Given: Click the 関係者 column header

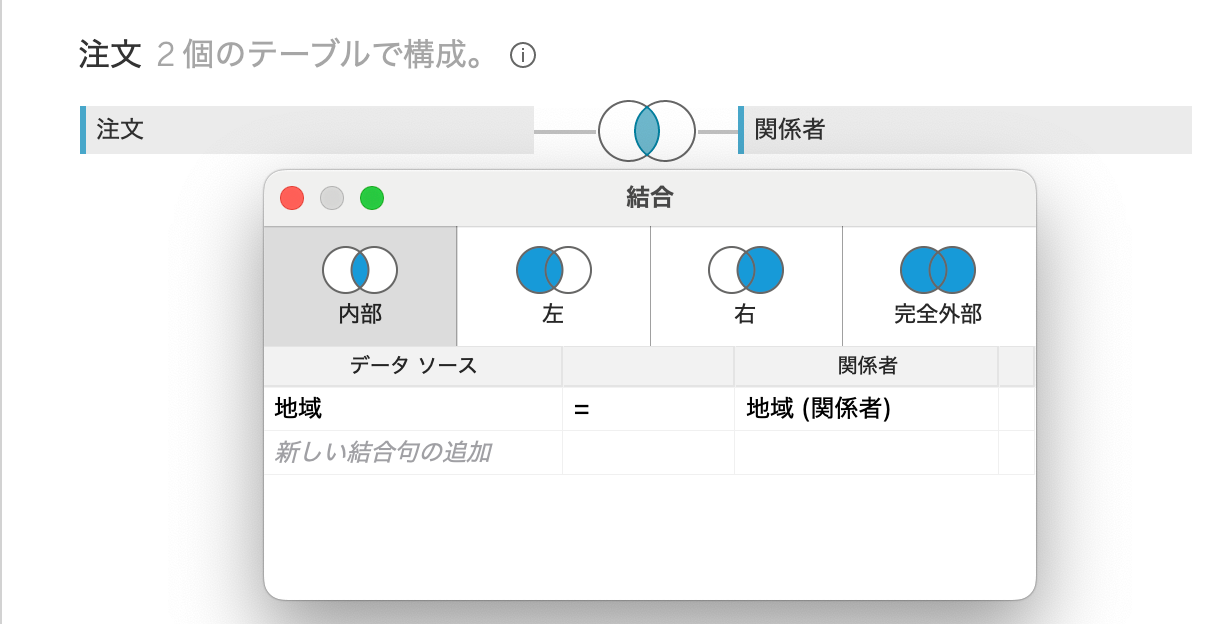Looking at the screenshot, I should coord(866,366).
